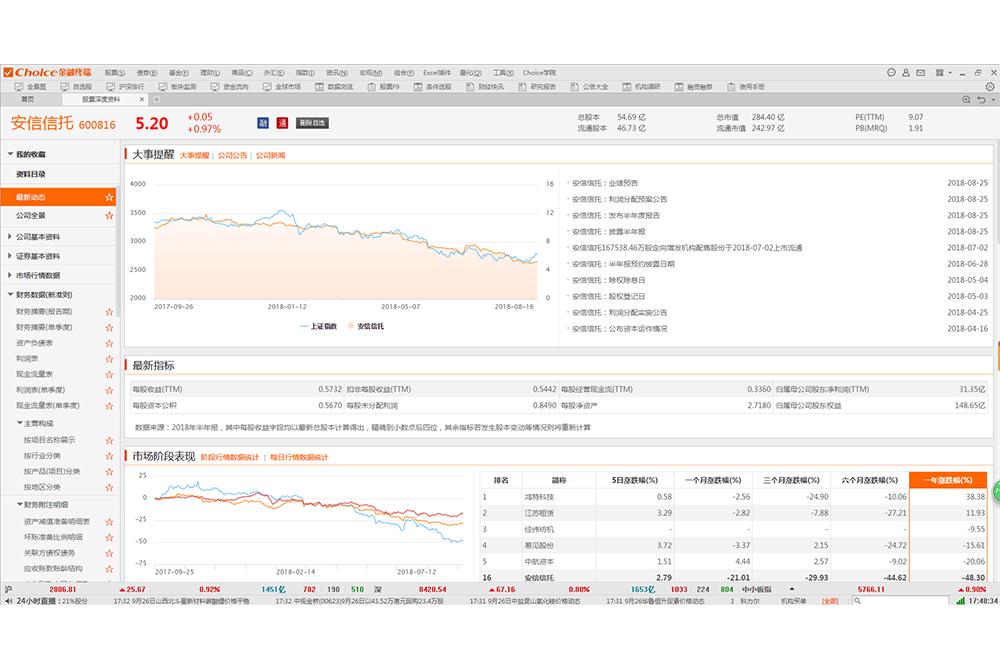The height and width of the screenshot is (666, 1000).
Task: Click the blue 融 badge next to price
Action: point(263,122)
